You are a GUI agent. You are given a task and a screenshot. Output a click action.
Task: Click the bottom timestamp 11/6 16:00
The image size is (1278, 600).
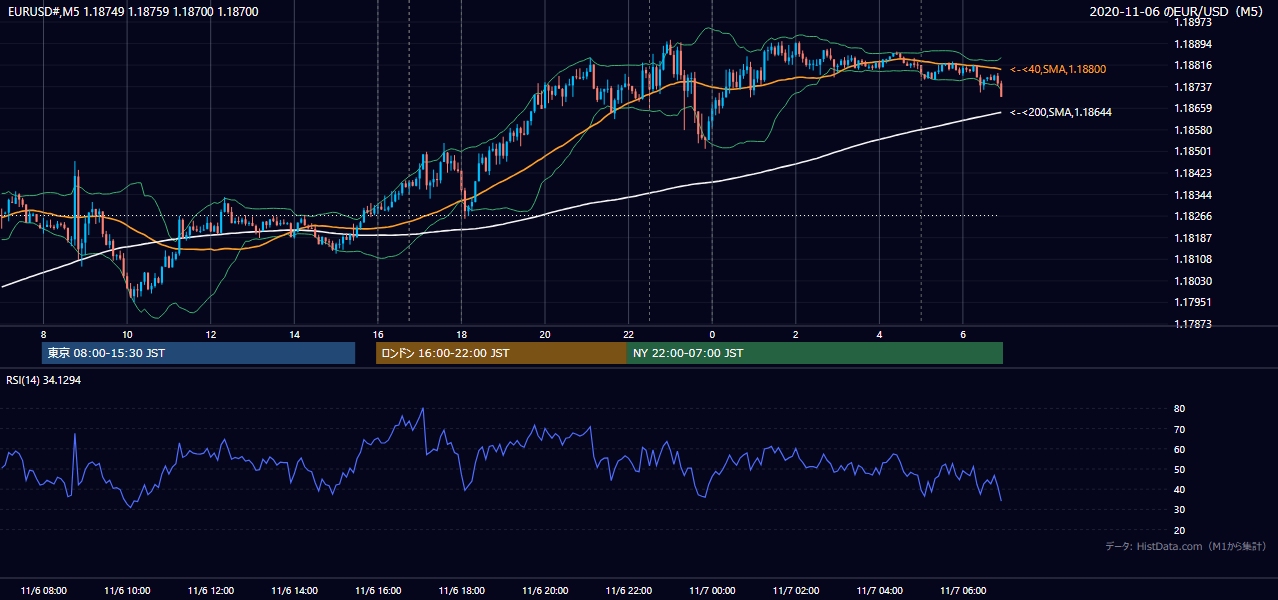(x=378, y=591)
